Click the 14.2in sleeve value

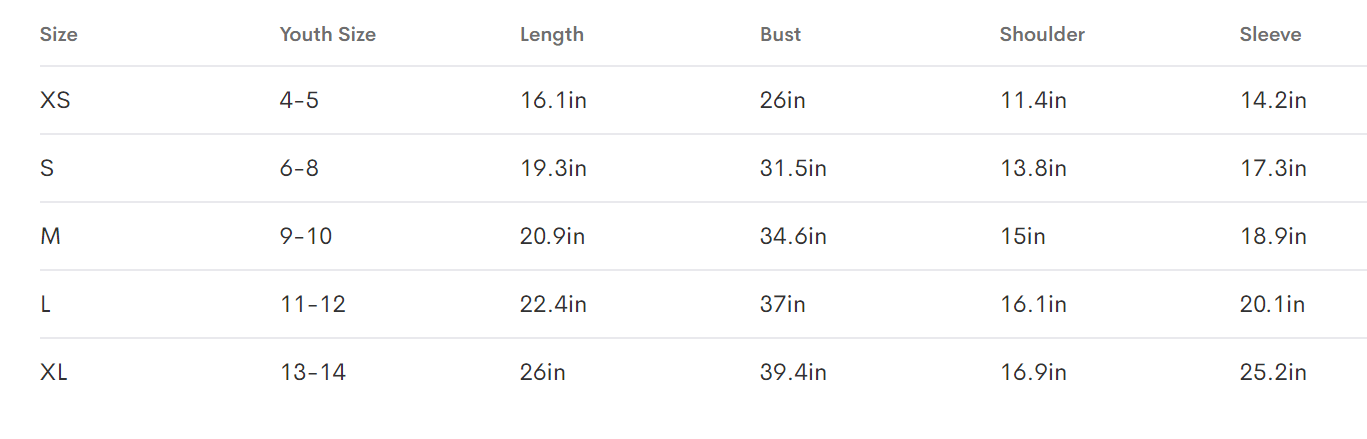click(x=1273, y=100)
